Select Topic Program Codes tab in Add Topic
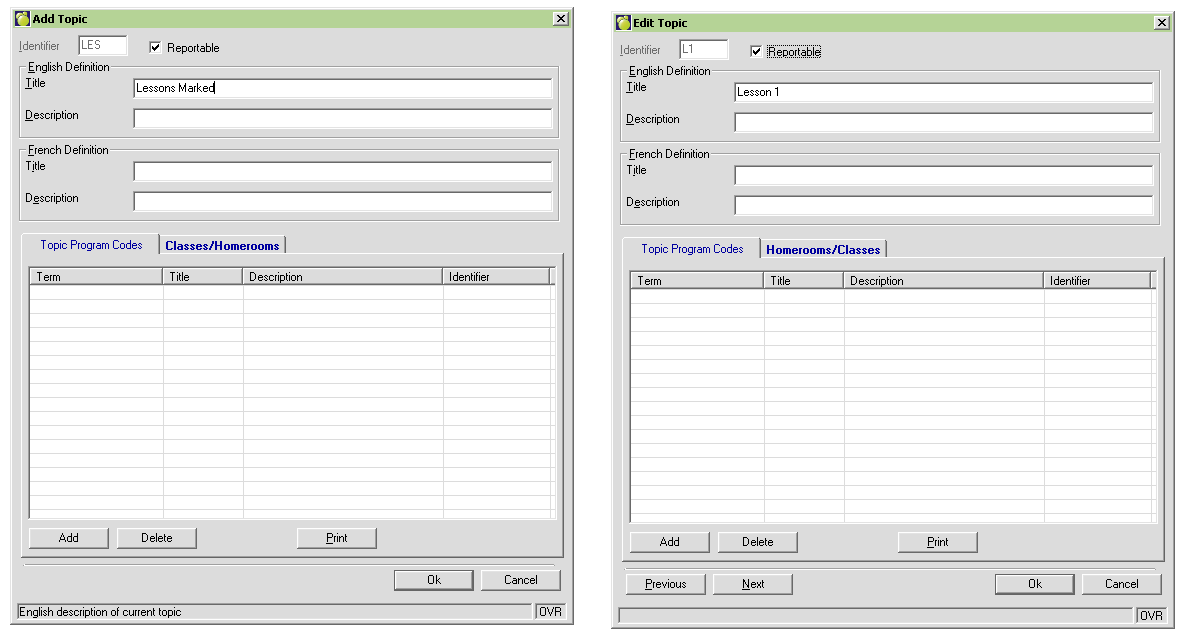 pyautogui.click(x=91, y=245)
